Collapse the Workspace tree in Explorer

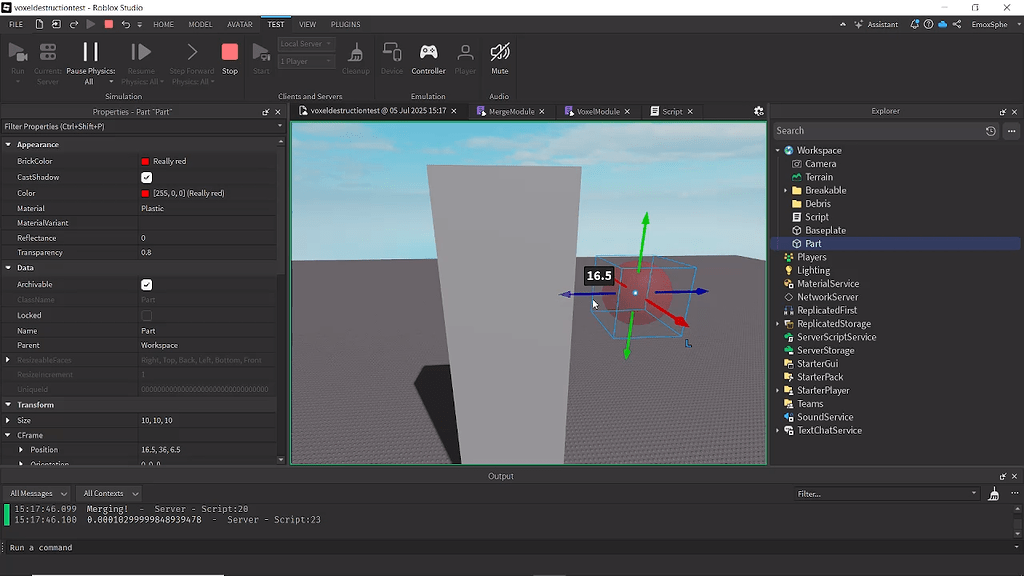coord(779,150)
